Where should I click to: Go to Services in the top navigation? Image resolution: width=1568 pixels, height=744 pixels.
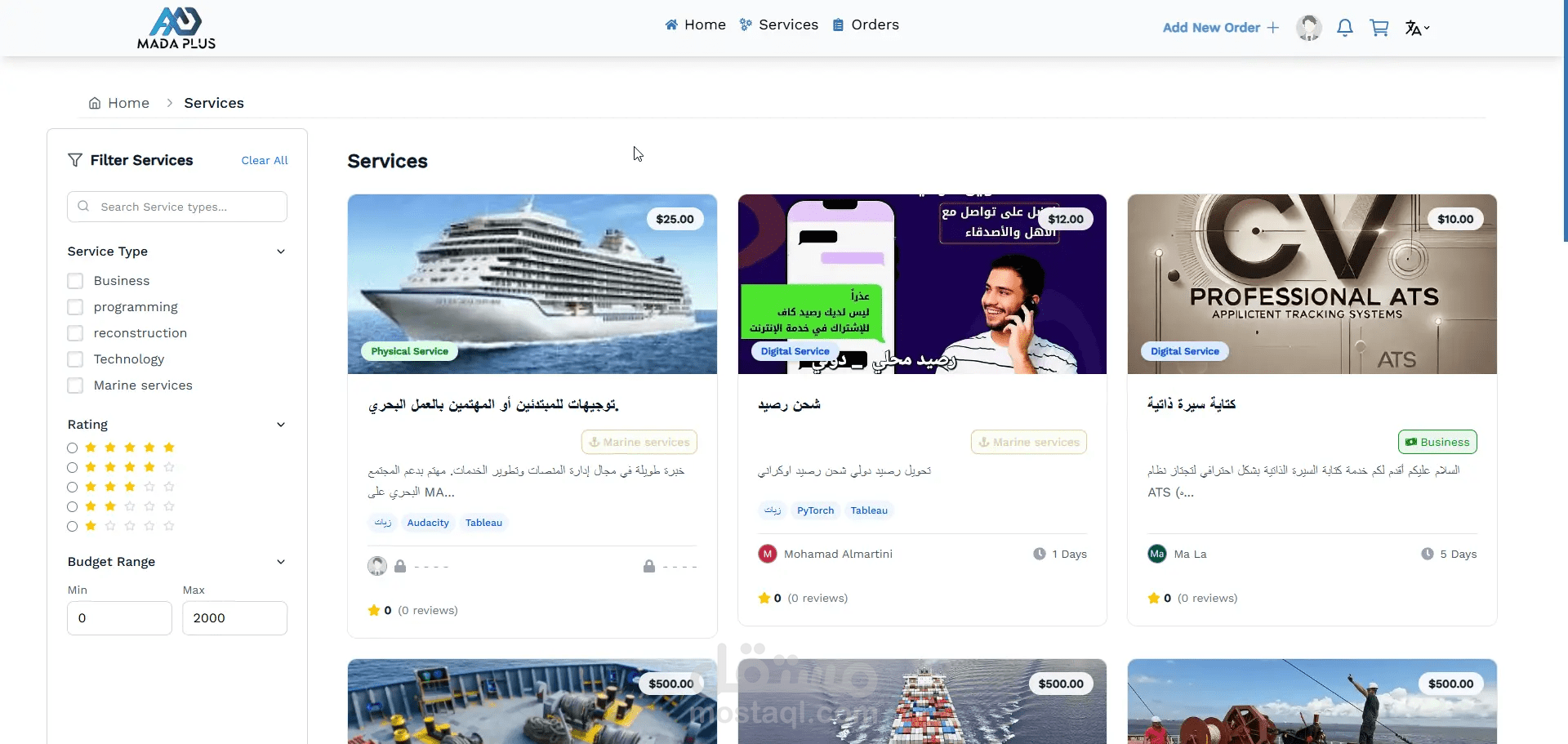click(779, 25)
